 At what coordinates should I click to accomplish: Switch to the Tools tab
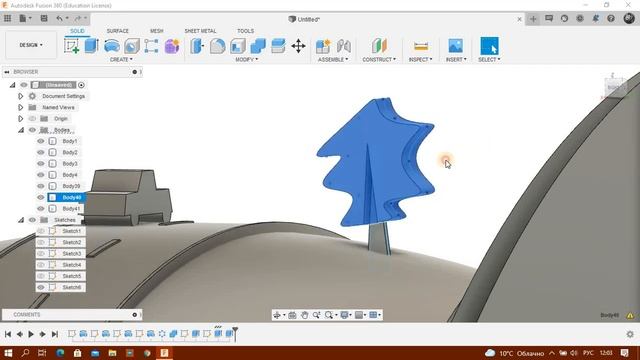point(245,31)
